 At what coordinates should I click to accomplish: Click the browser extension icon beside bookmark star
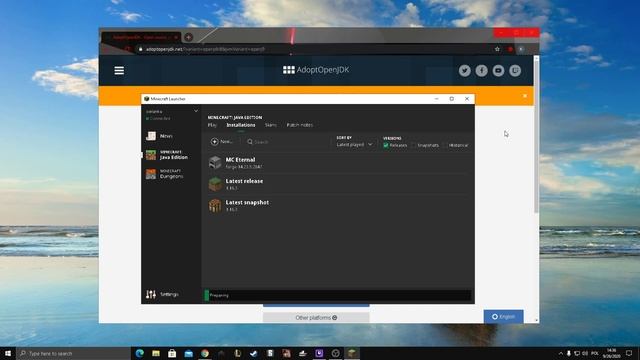(510, 49)
